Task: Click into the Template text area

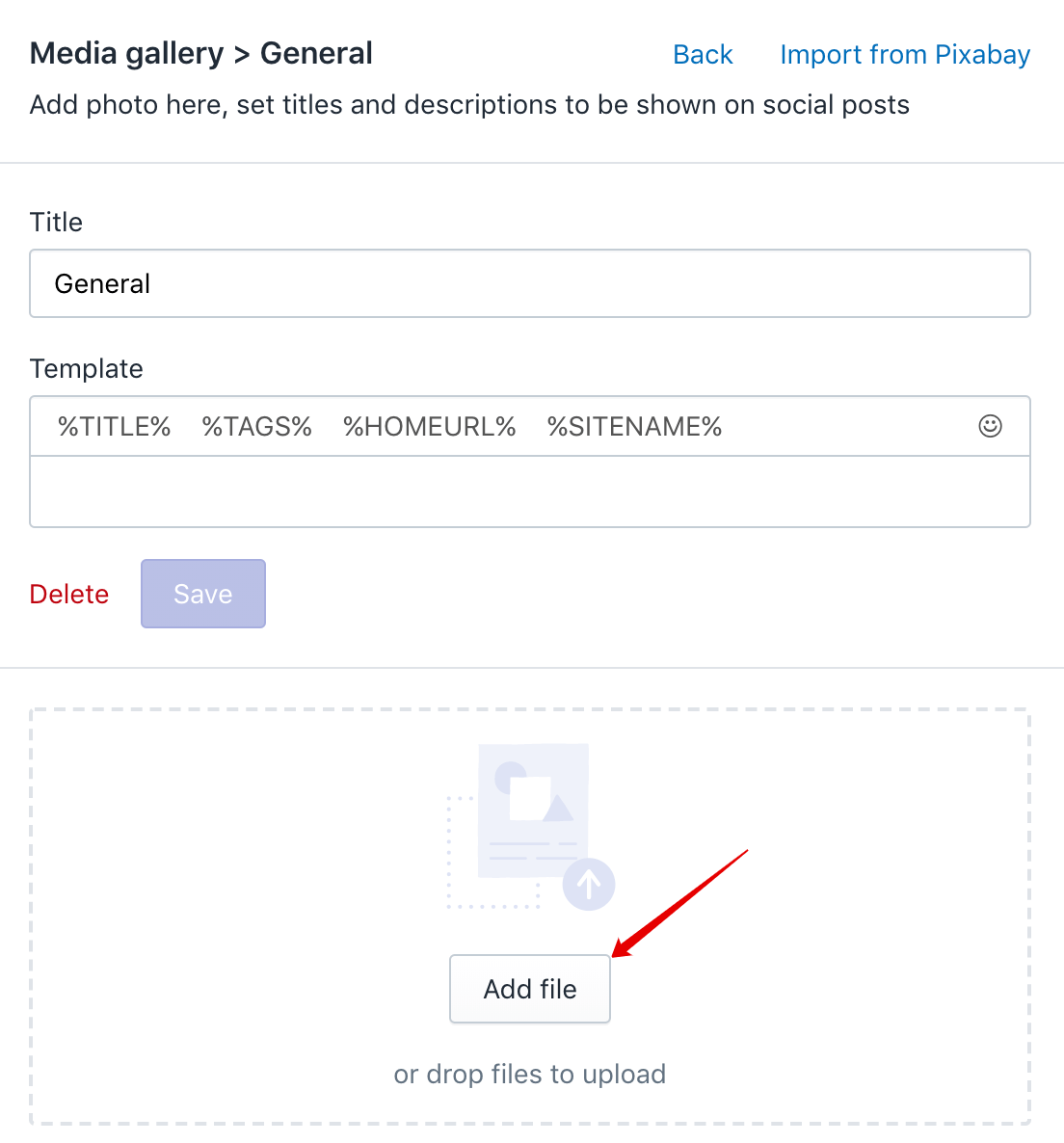Action: coord(530,492)
